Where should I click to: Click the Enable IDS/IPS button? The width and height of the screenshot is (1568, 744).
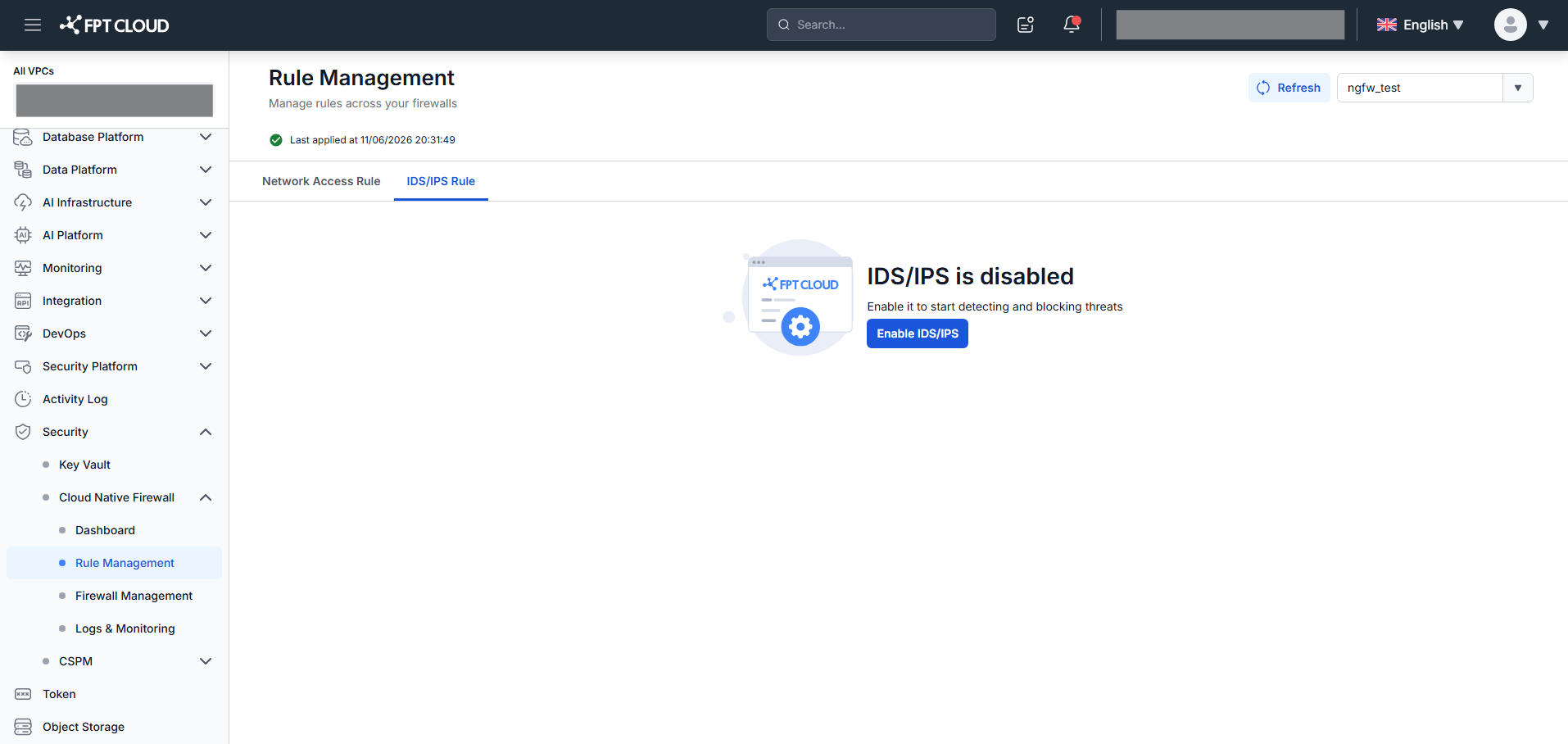pyautogui.click(x=918, y=333)
